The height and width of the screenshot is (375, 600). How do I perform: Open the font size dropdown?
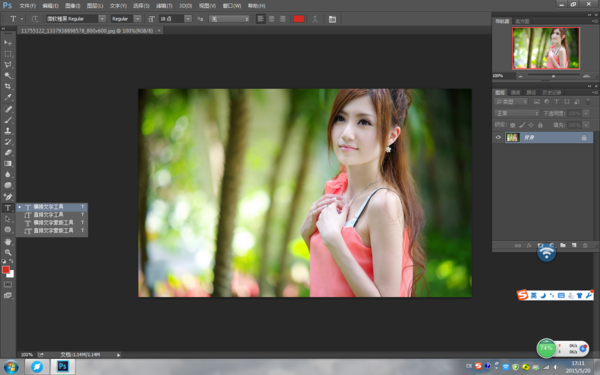pyautogui.click(x=188, y=19)
